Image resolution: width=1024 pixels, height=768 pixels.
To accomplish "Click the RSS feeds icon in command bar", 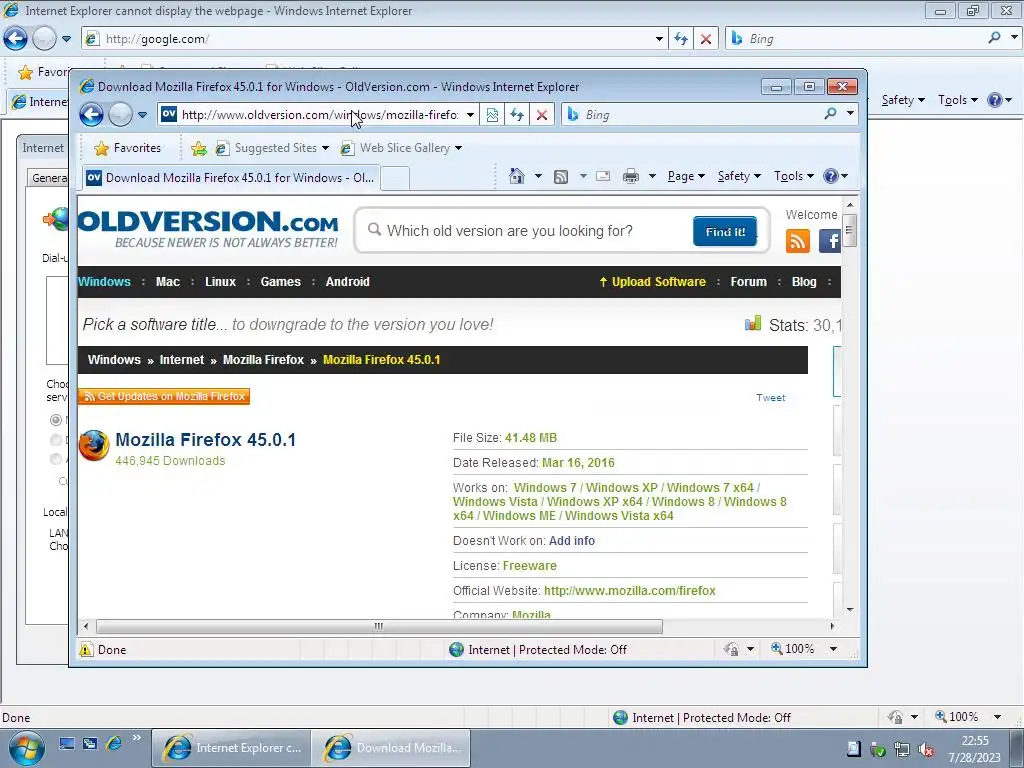I will (x=561, y=176).
